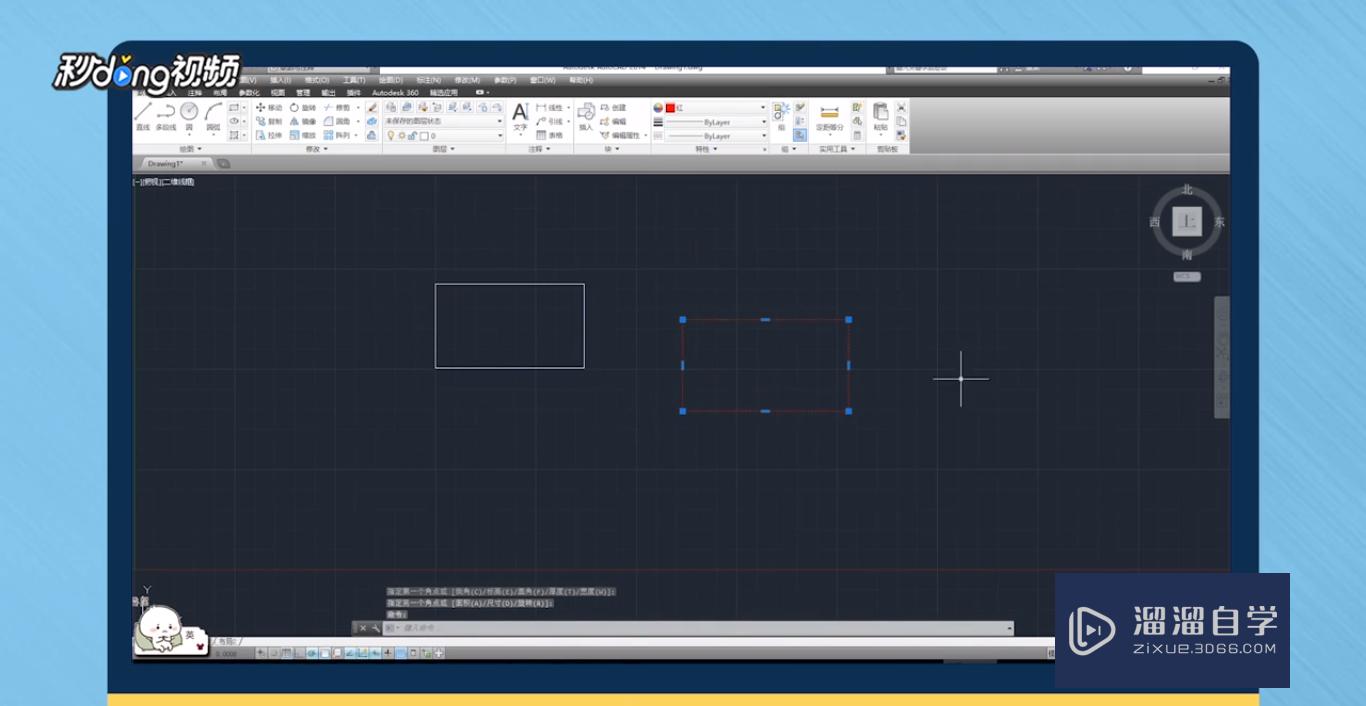Expand the 绘图 panel dropdown arrow
1366x706 pixels.
(x=197, y=148)
